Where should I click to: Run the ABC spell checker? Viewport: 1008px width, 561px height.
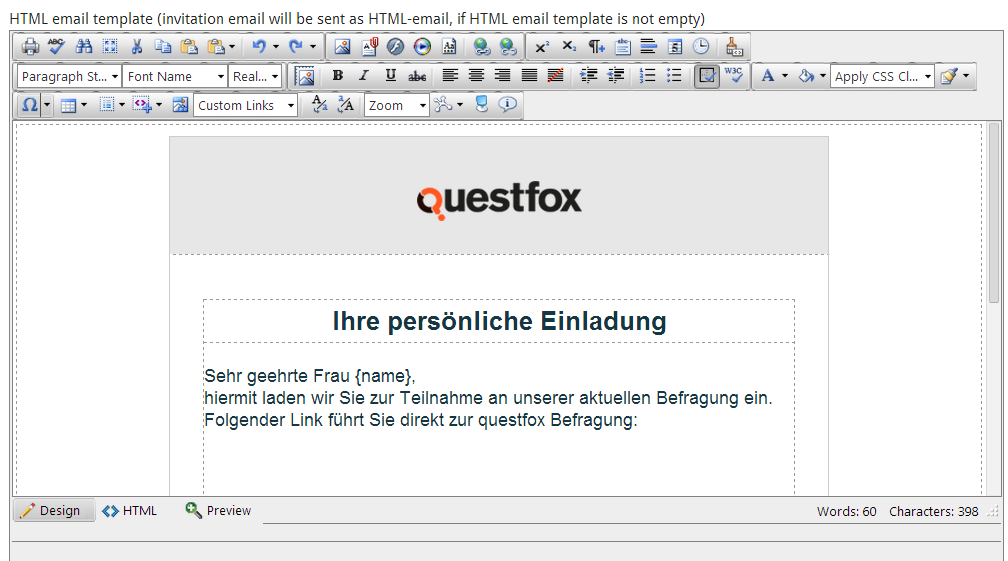point(57,46)
